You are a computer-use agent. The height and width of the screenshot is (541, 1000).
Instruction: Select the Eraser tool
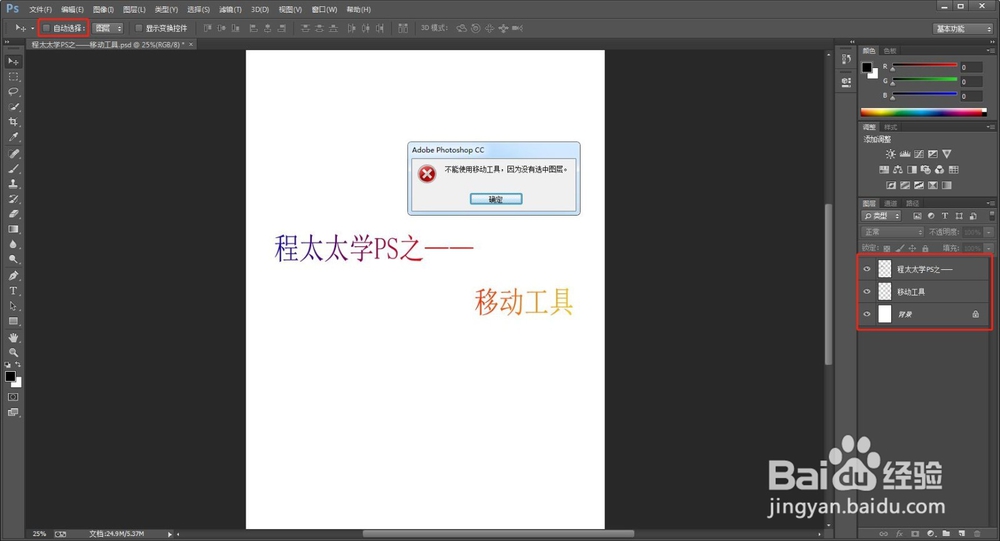coord(13,214)
